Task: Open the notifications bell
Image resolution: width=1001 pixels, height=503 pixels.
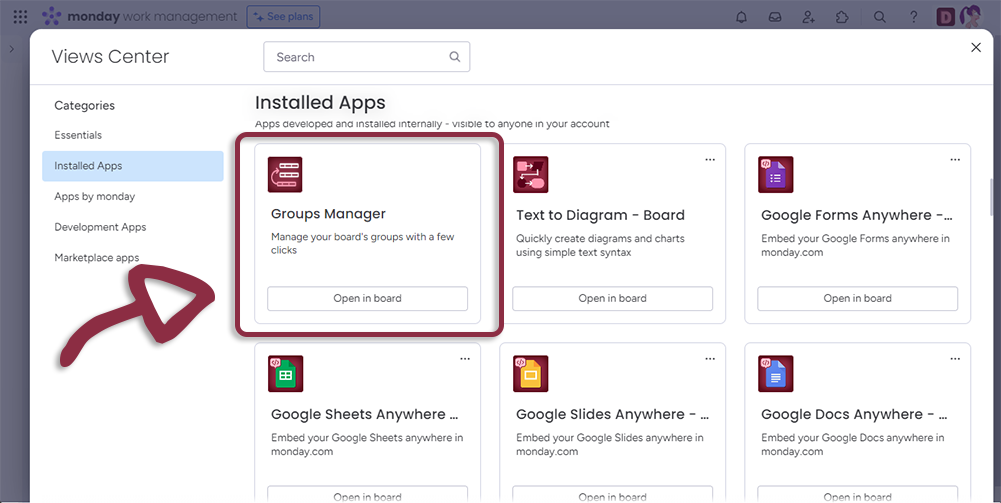Action: (x=741, y=17)
